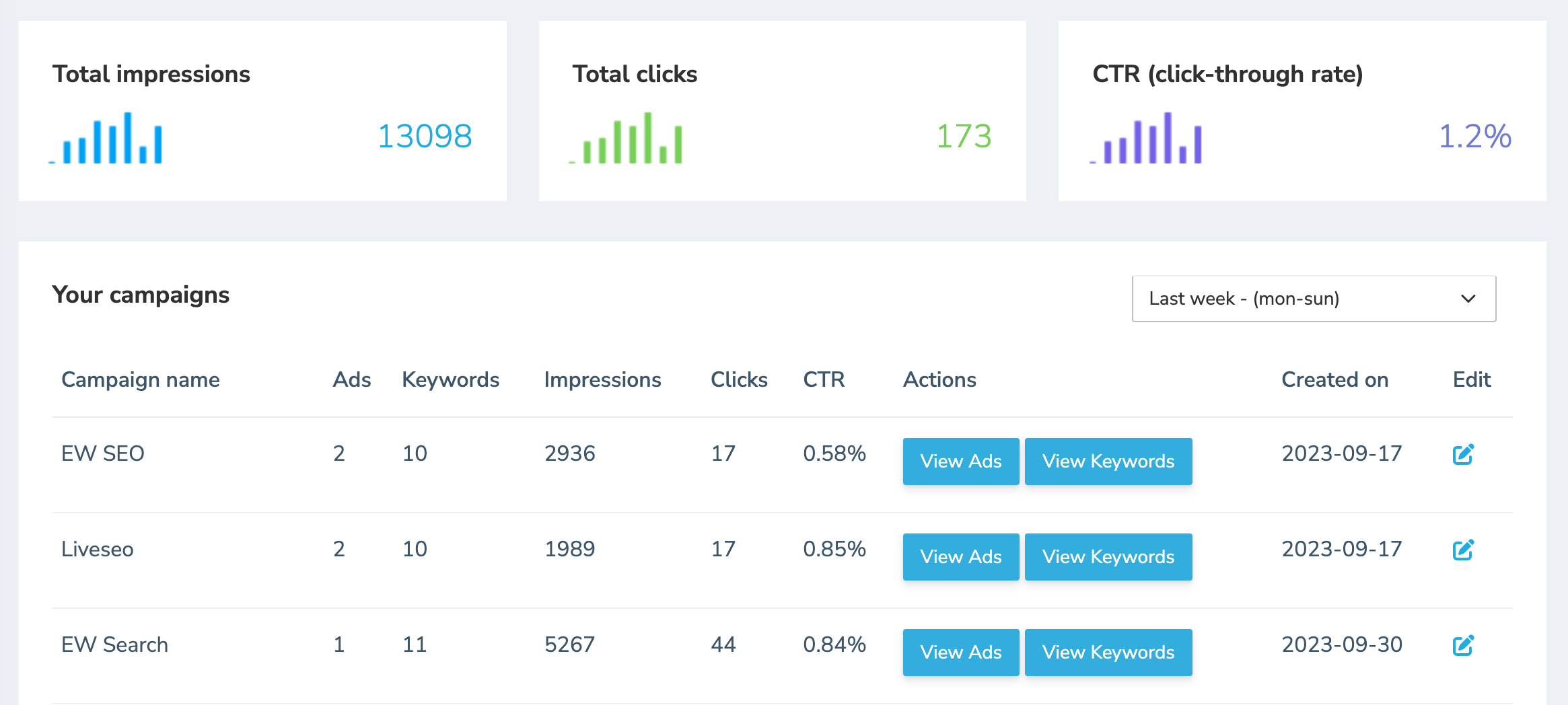
Task: Click the green Total clicks bar chart
Action: click(626, 139)
